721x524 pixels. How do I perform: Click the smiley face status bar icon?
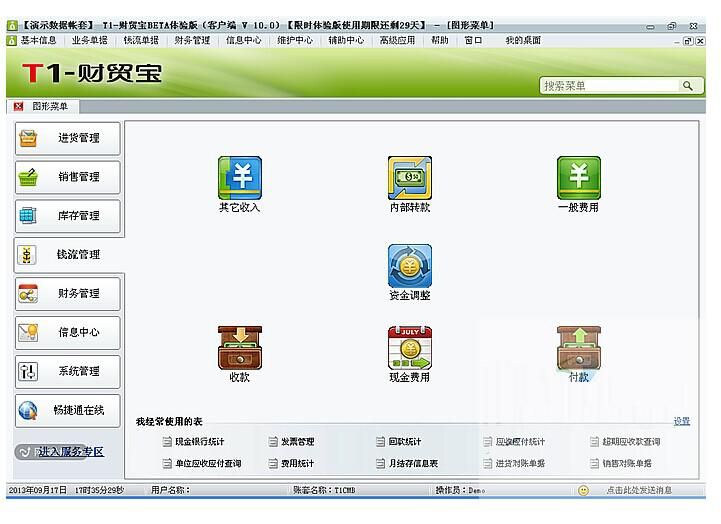coord(583,490)
